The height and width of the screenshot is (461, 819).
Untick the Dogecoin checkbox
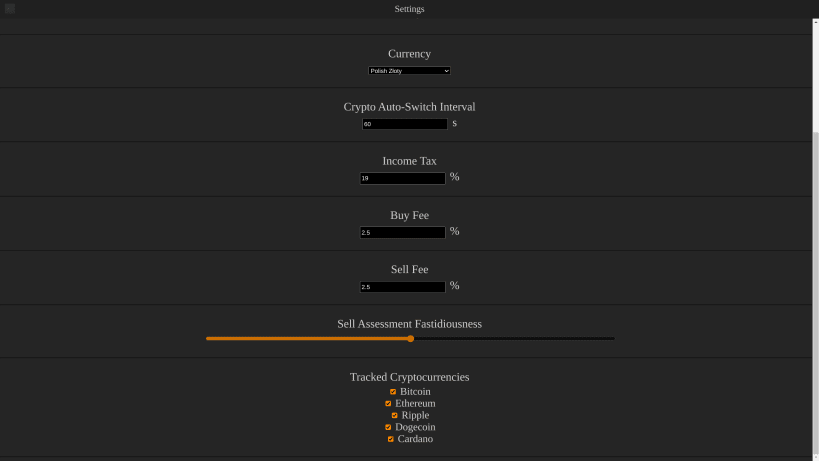point(388,427)
